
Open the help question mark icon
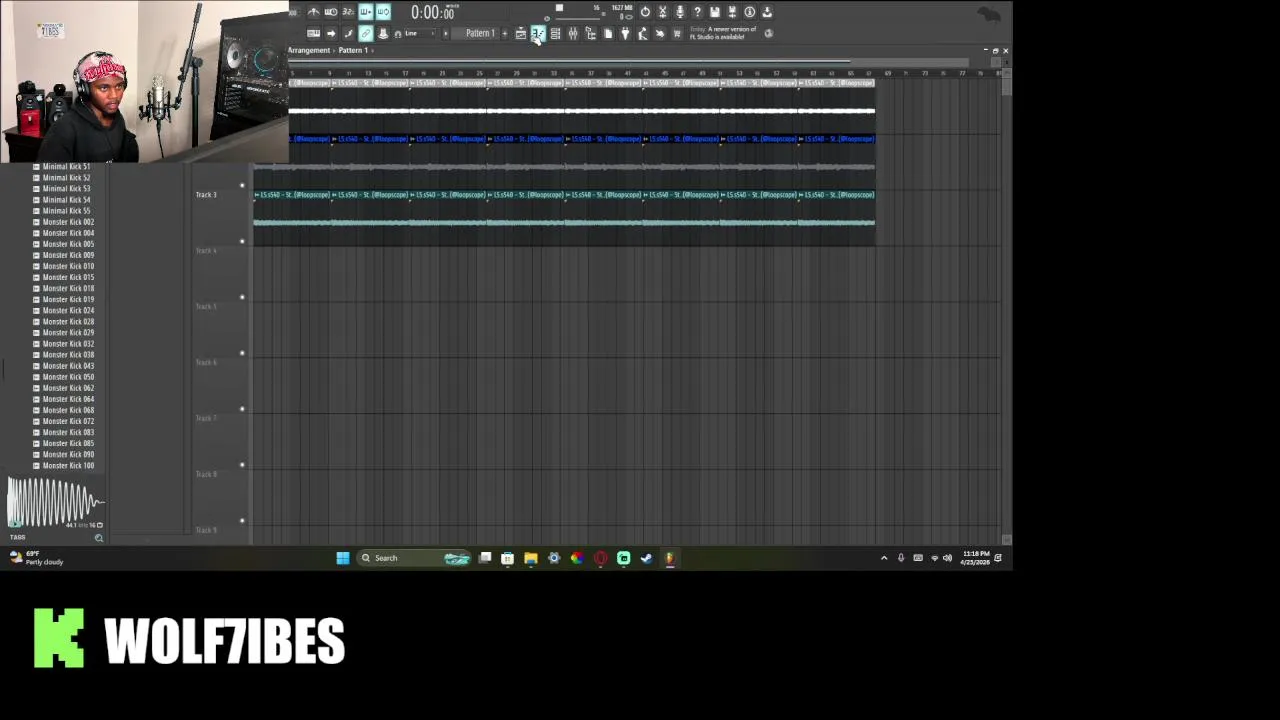pyautogui.click(x=697, y=12)
